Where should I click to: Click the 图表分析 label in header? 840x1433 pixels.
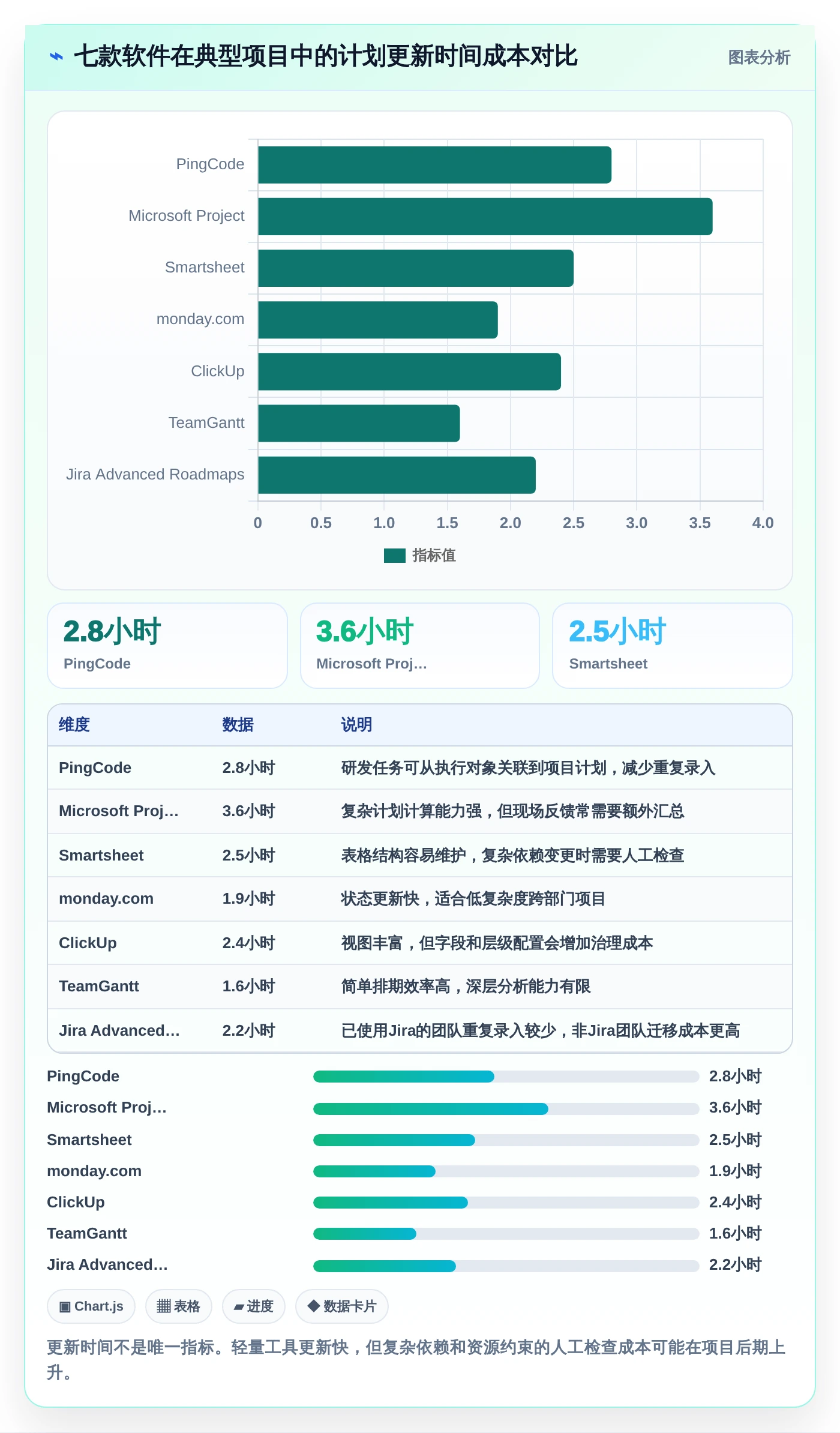point(759,58)
